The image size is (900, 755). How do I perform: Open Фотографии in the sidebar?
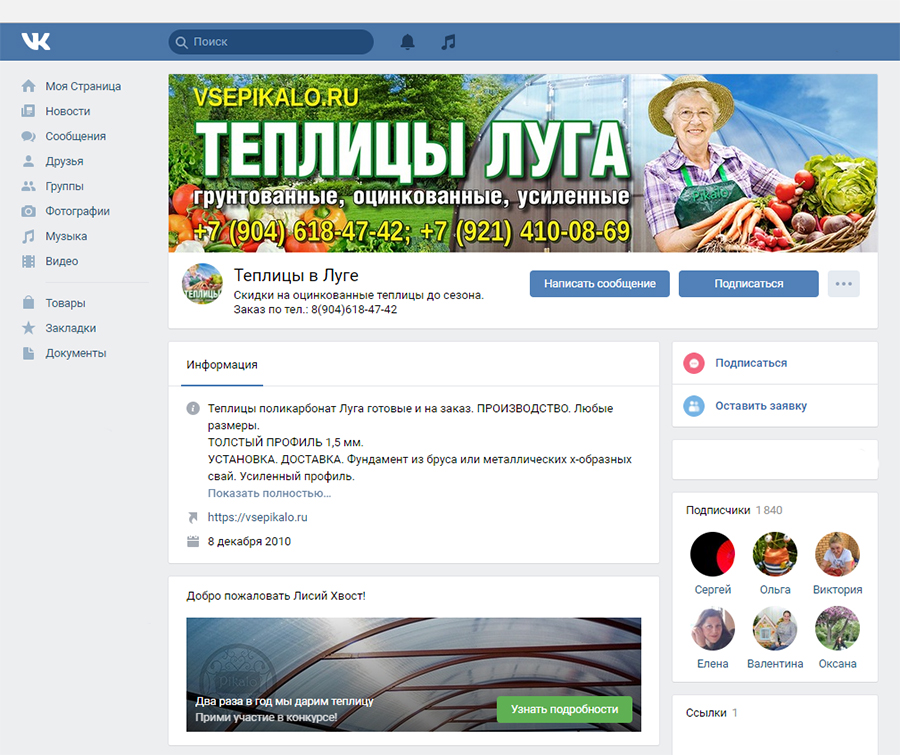pos(77,211)
